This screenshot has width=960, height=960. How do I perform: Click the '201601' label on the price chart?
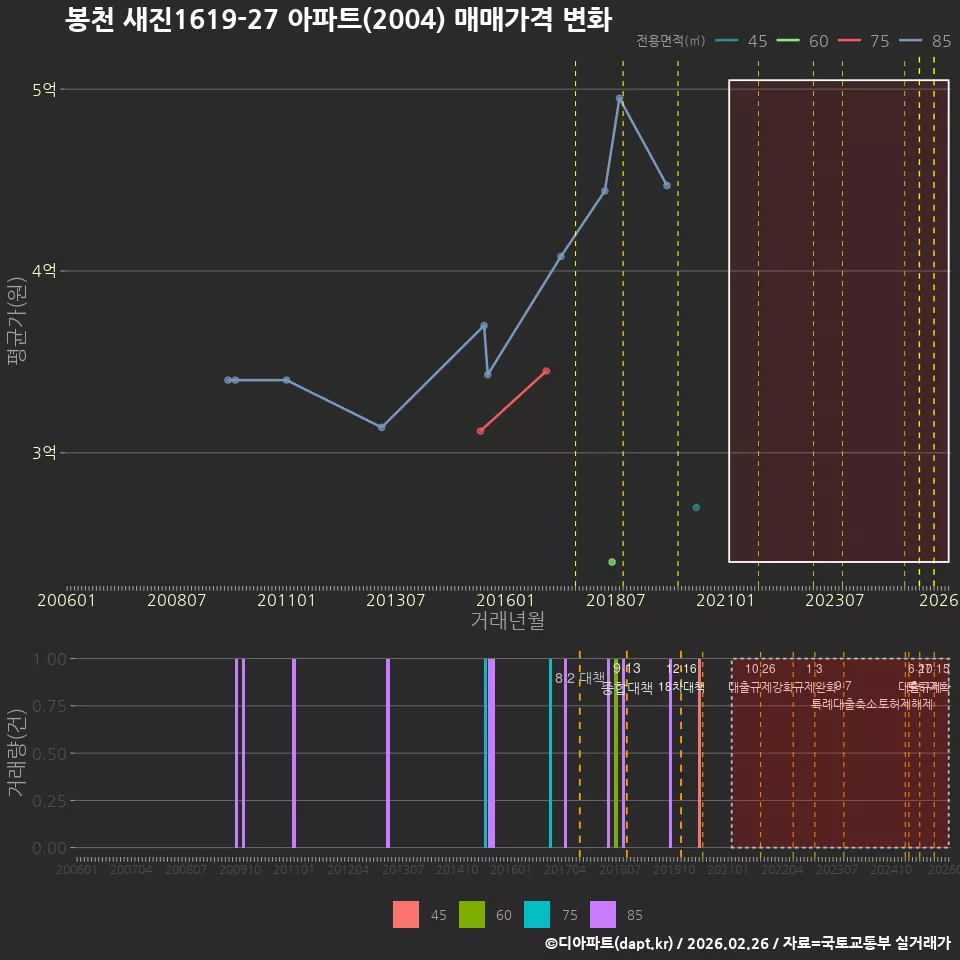[505, 600]
